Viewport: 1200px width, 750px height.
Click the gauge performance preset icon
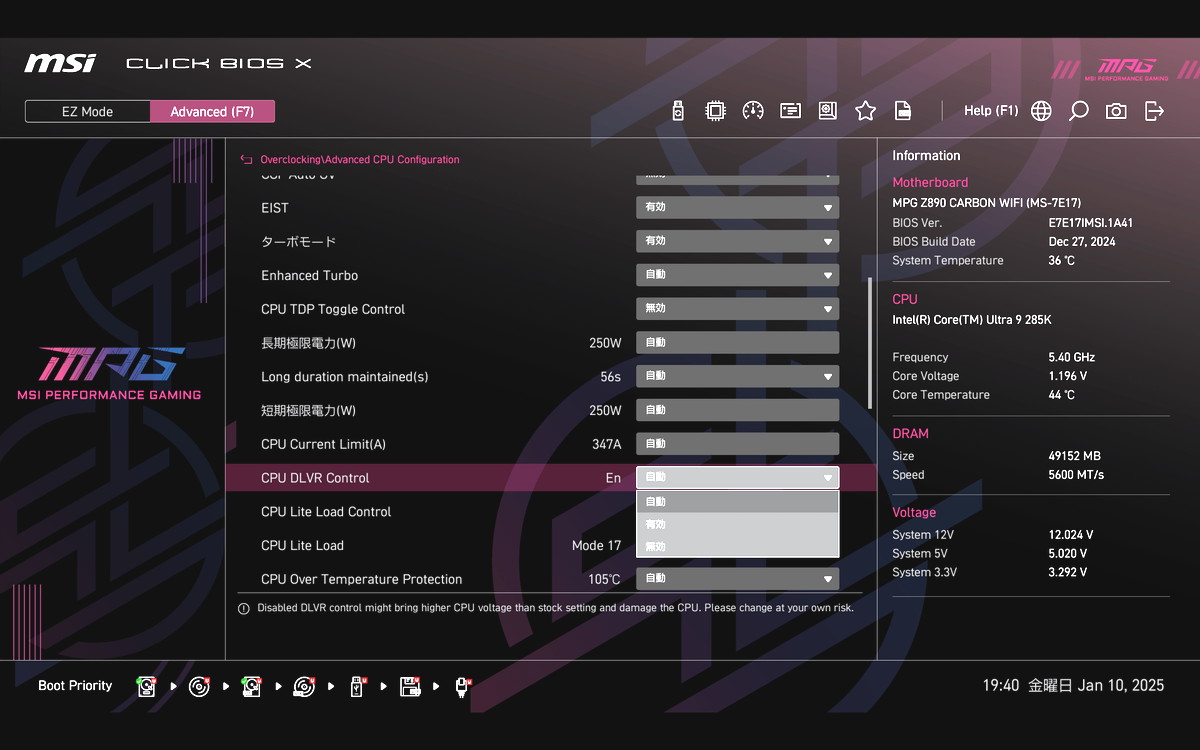pos(753,111)
